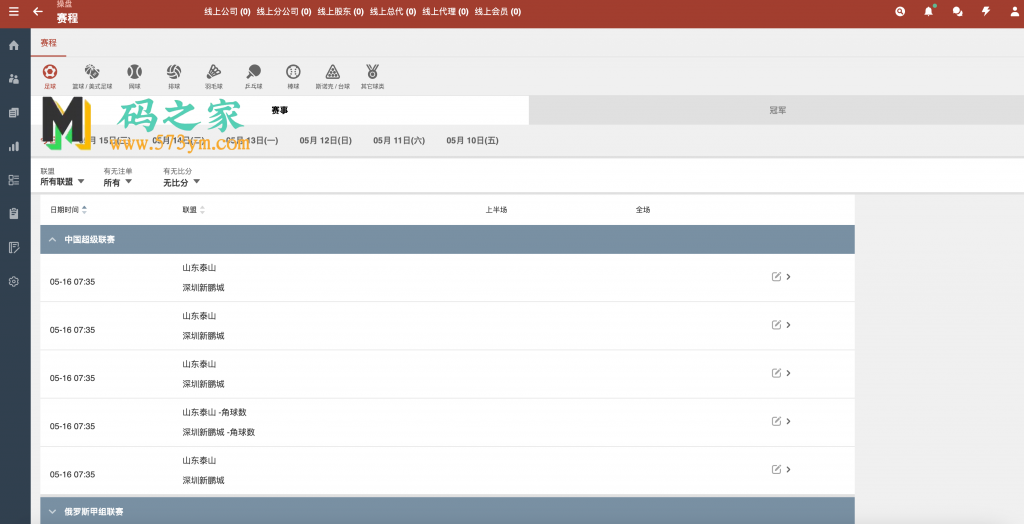Screen dimensions: 1024x524
Task: Open the 无比分 score filter dropdown
Action: tap(182, 182)
